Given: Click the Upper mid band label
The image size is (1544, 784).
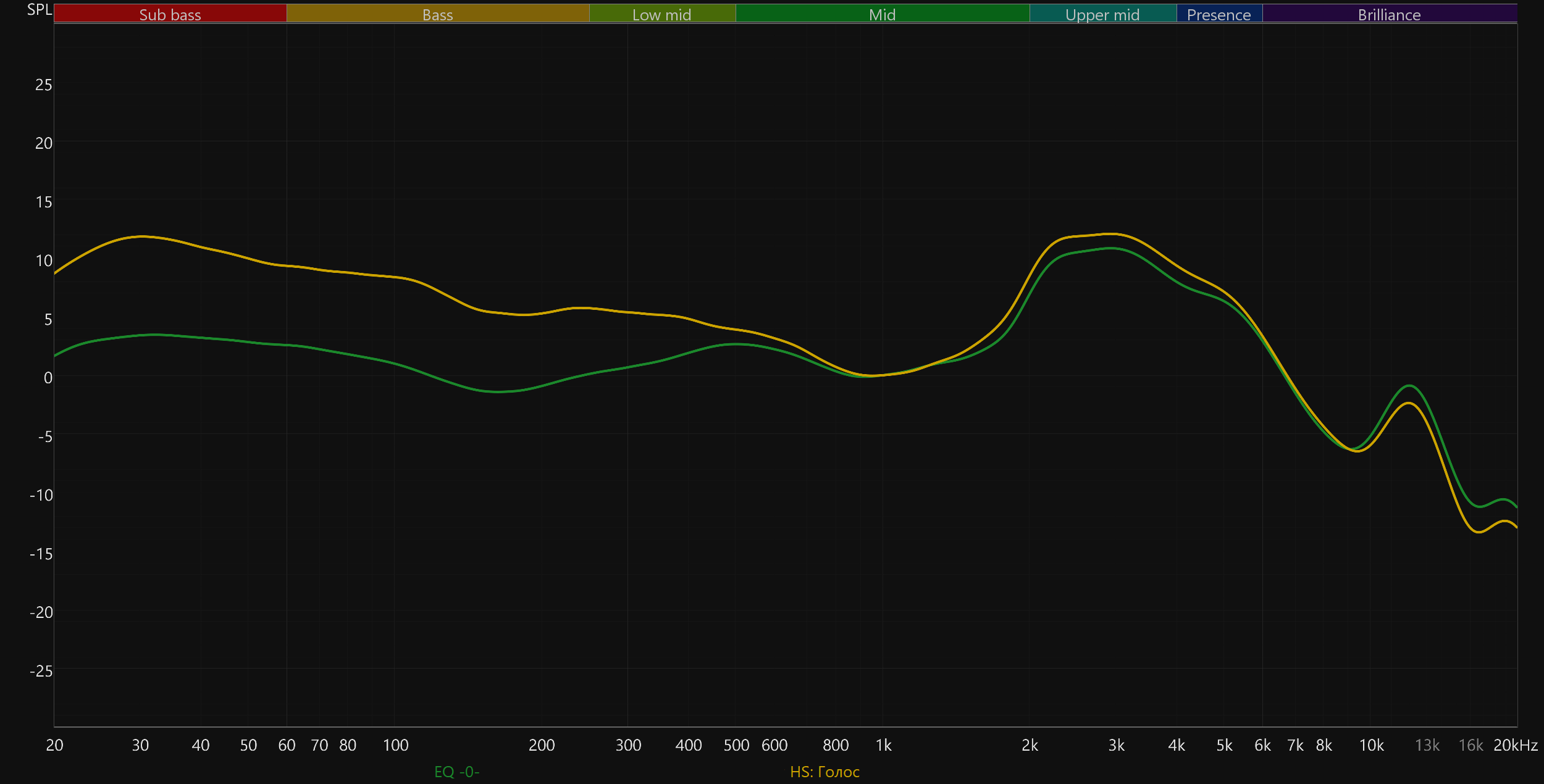Looking at the screenshot, I should click(x=1102, y=14).
